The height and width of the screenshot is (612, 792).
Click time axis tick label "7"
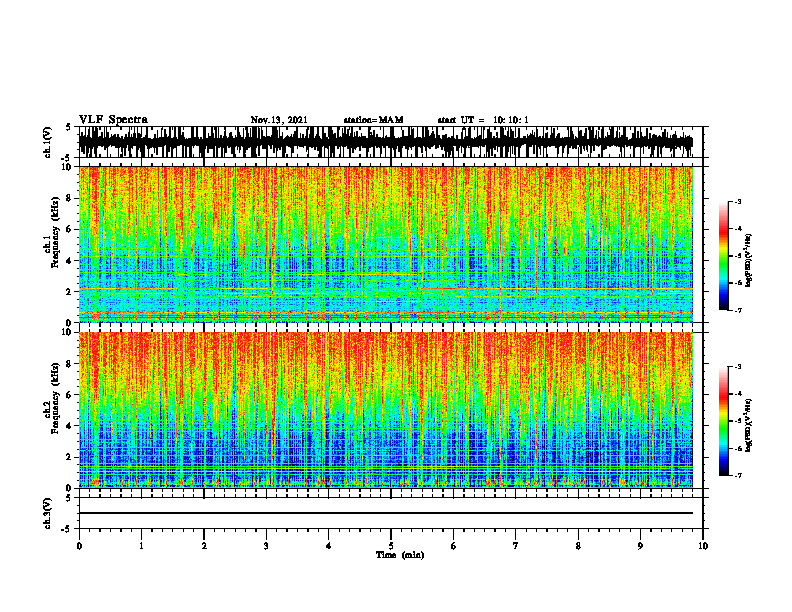(516, 546)
